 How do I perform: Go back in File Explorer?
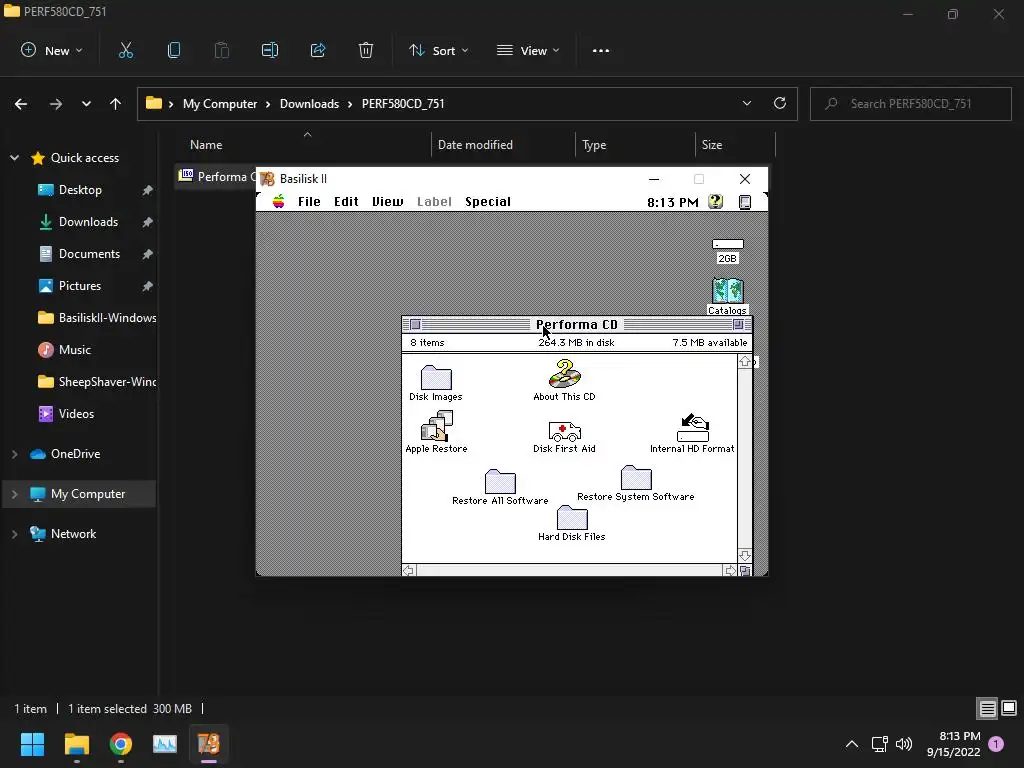21,103
